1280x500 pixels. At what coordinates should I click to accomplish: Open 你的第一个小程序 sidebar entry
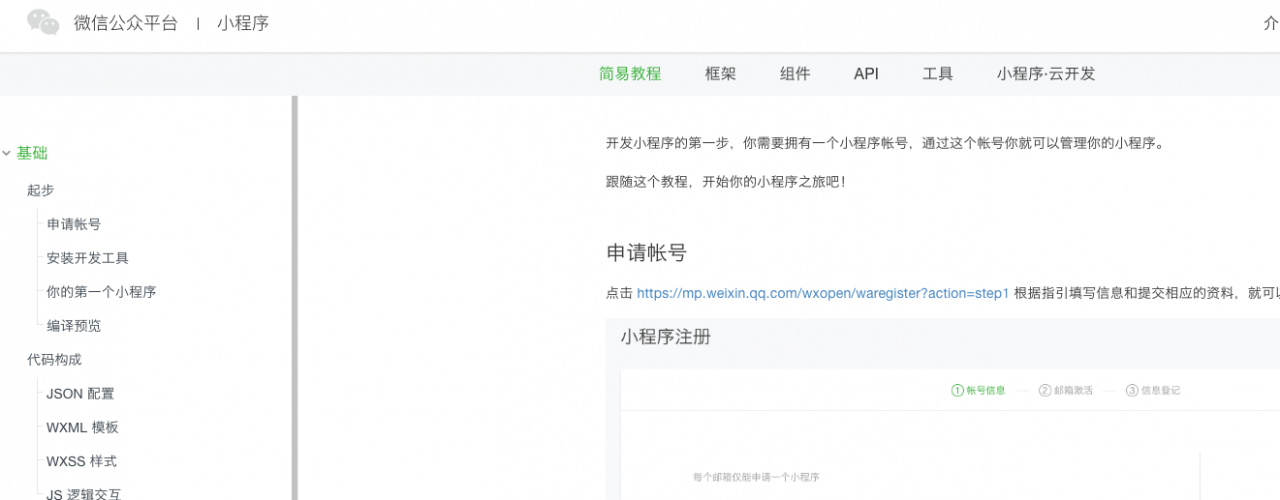click(x=101, y=292)
